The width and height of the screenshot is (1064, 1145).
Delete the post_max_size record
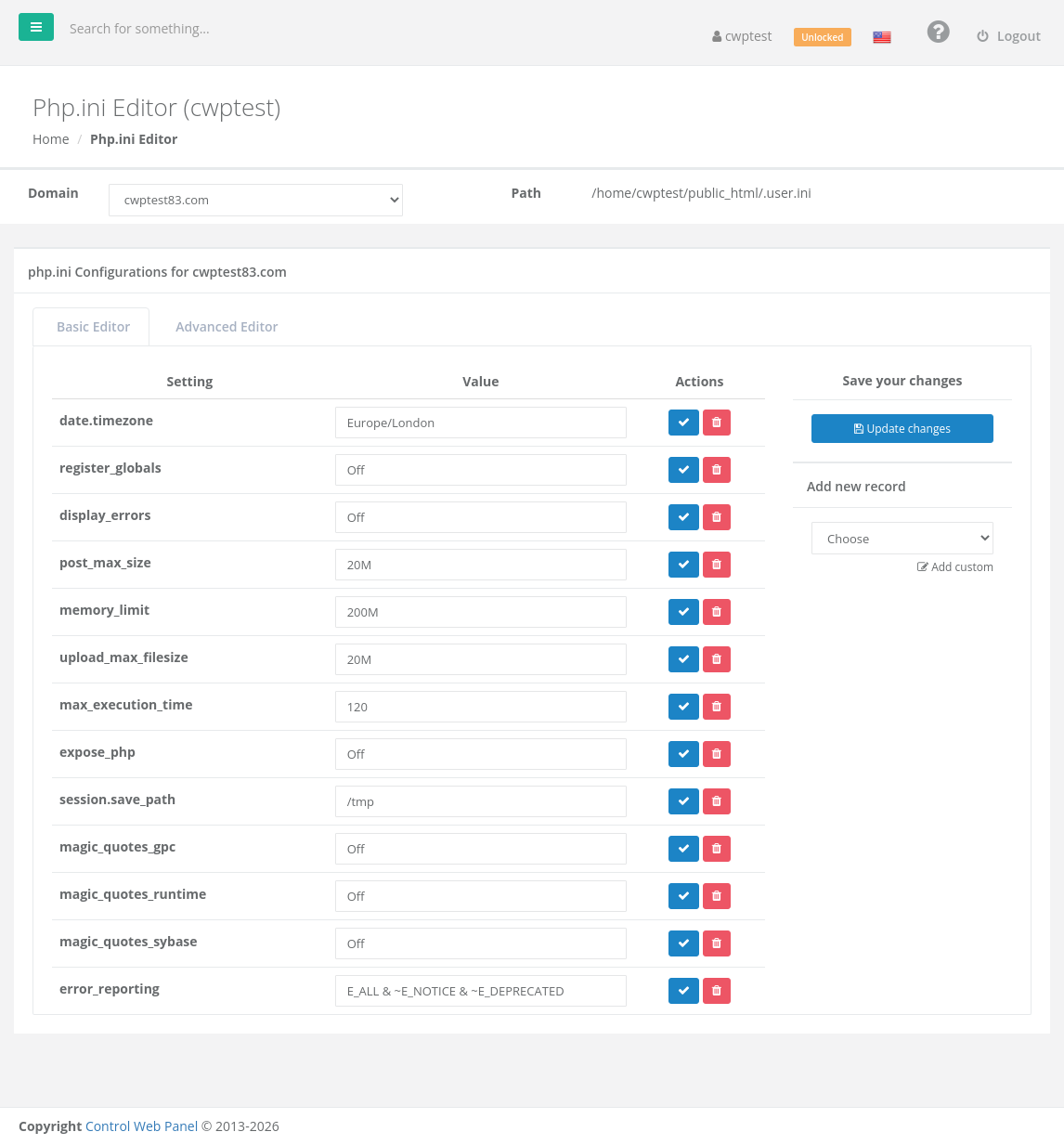click(x=717, y=565)
